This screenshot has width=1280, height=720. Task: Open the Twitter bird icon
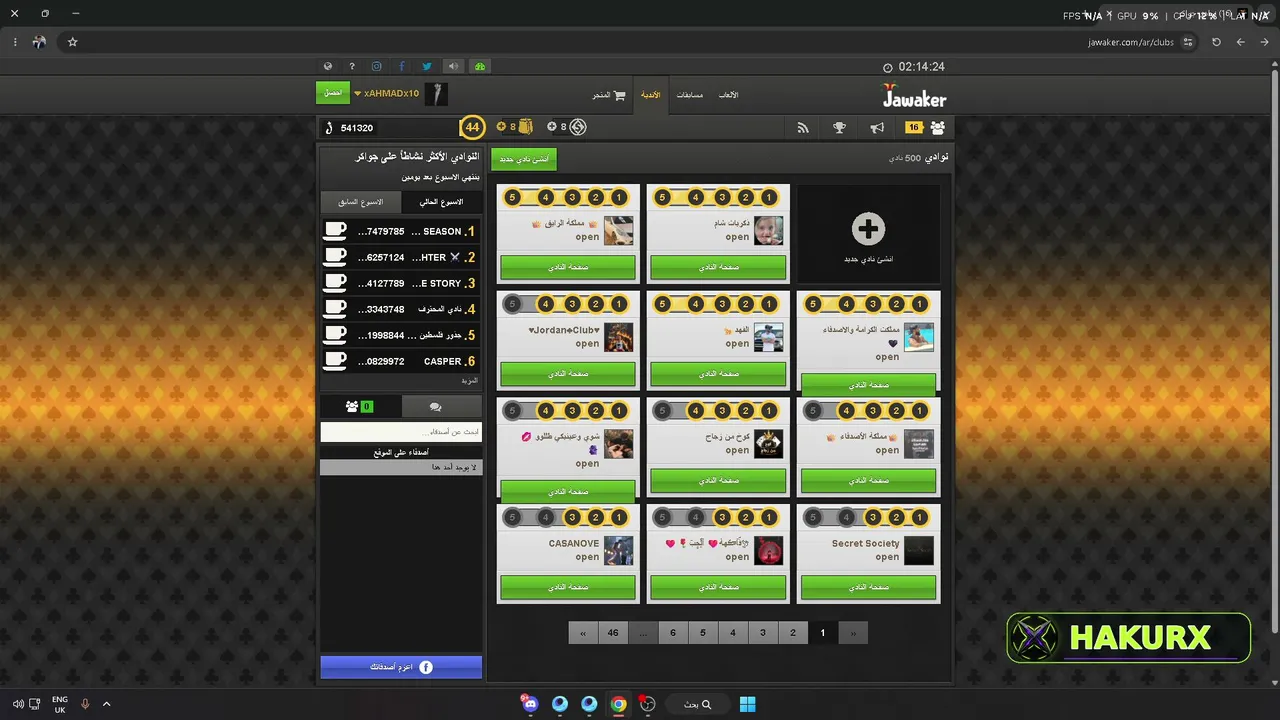tap(427, 67)
